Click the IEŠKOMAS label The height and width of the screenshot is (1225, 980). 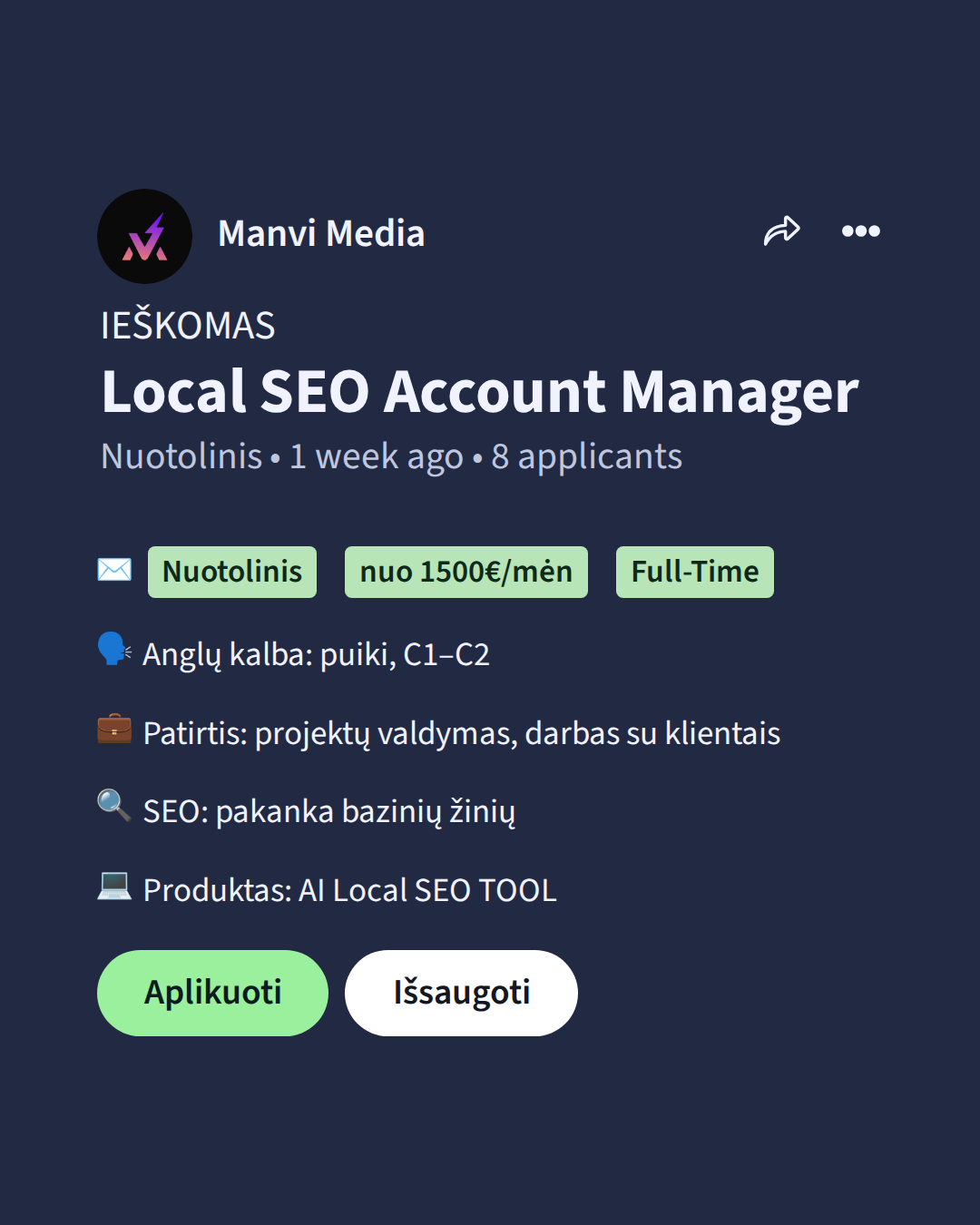[188, 326]
